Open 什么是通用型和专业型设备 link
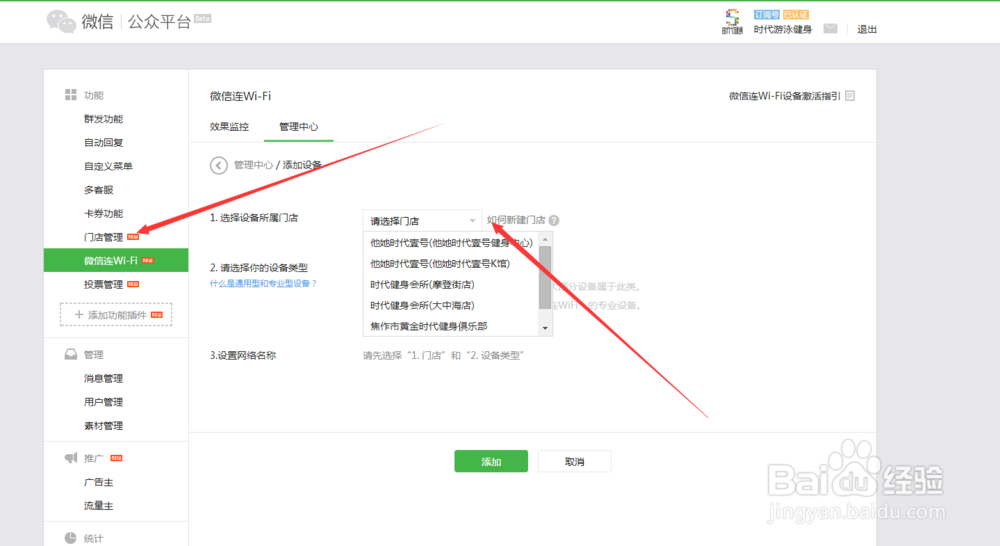Screen dimensions: 1000x546 tap(263, 283)
